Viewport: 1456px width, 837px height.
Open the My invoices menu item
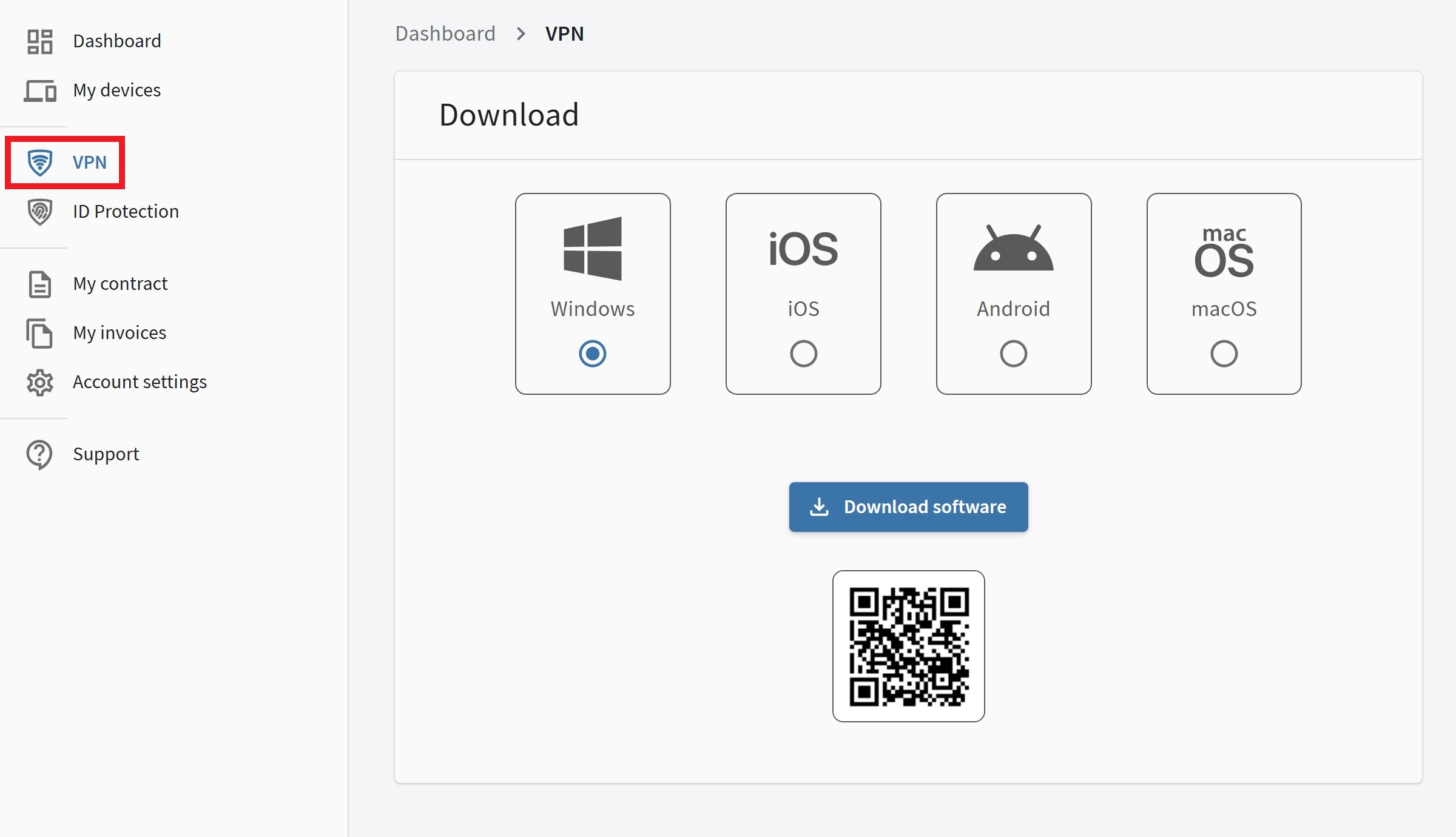click(x=120, y=333)
